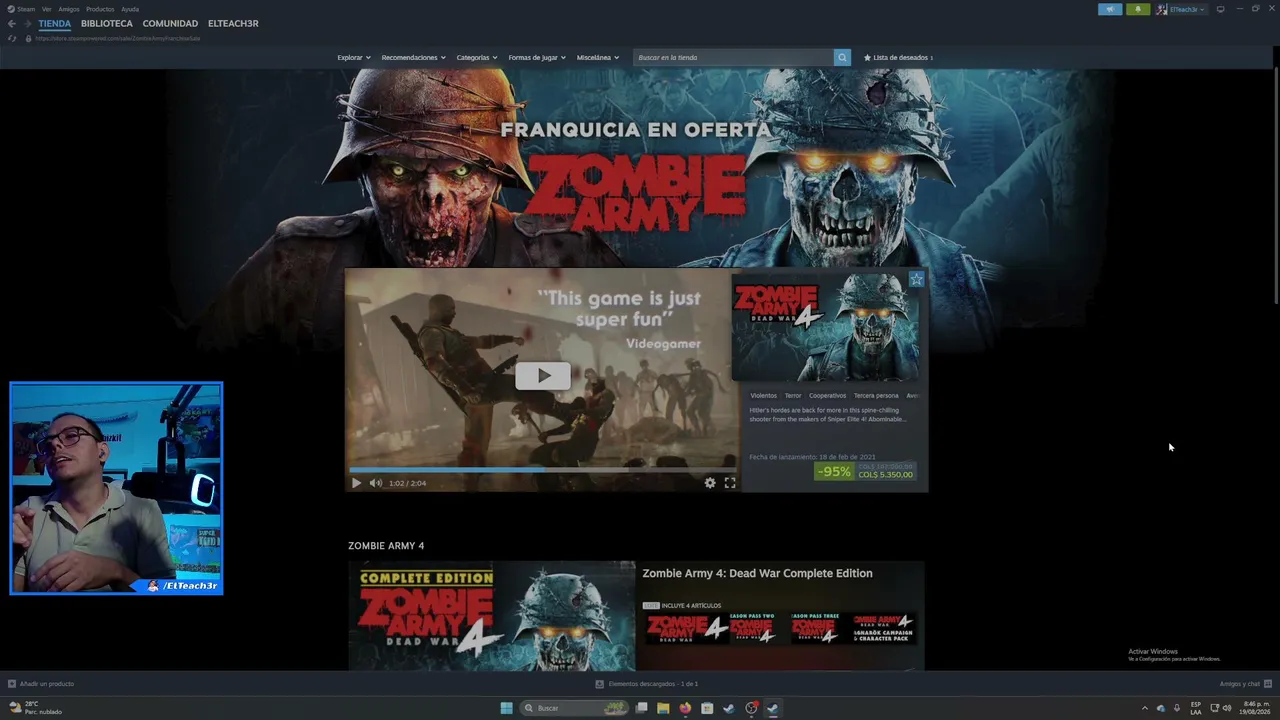Switch to the COMUNIDAD tab
Viewport: 1280px width, 720px height.
click(170, 23)
